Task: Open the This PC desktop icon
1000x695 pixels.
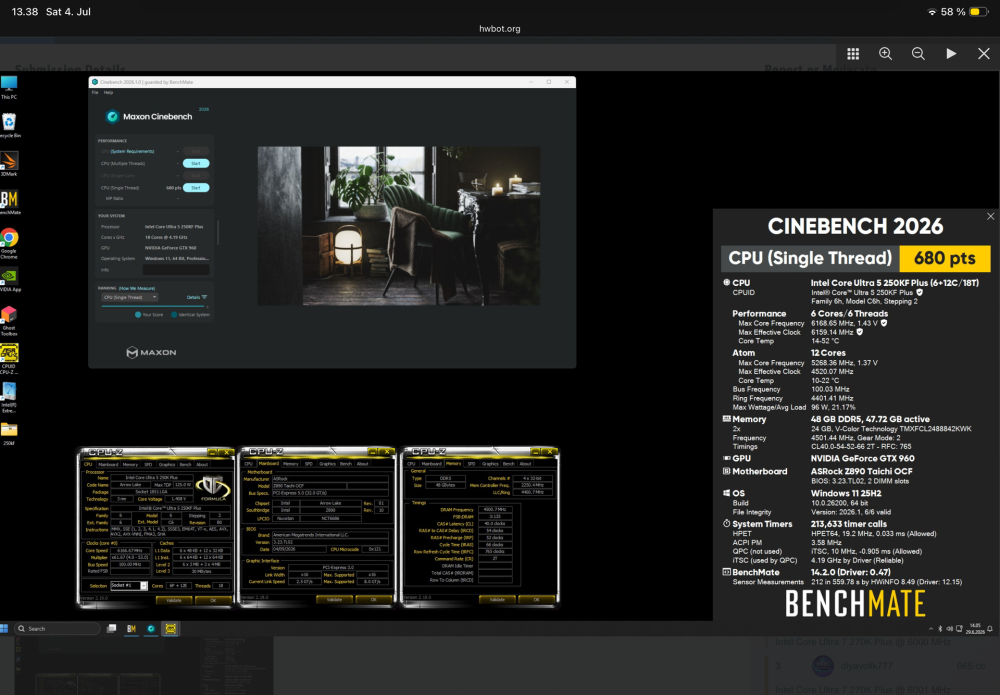Action: pyautogui.click(x=9, y=87)
